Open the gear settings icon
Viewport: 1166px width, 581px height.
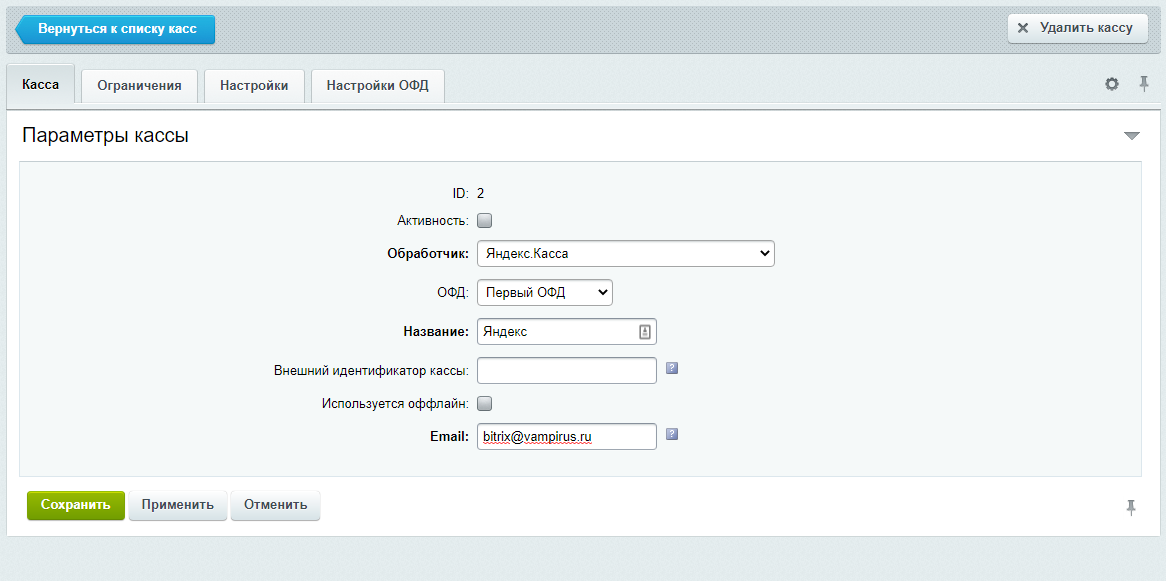[x=1112, y=85]
